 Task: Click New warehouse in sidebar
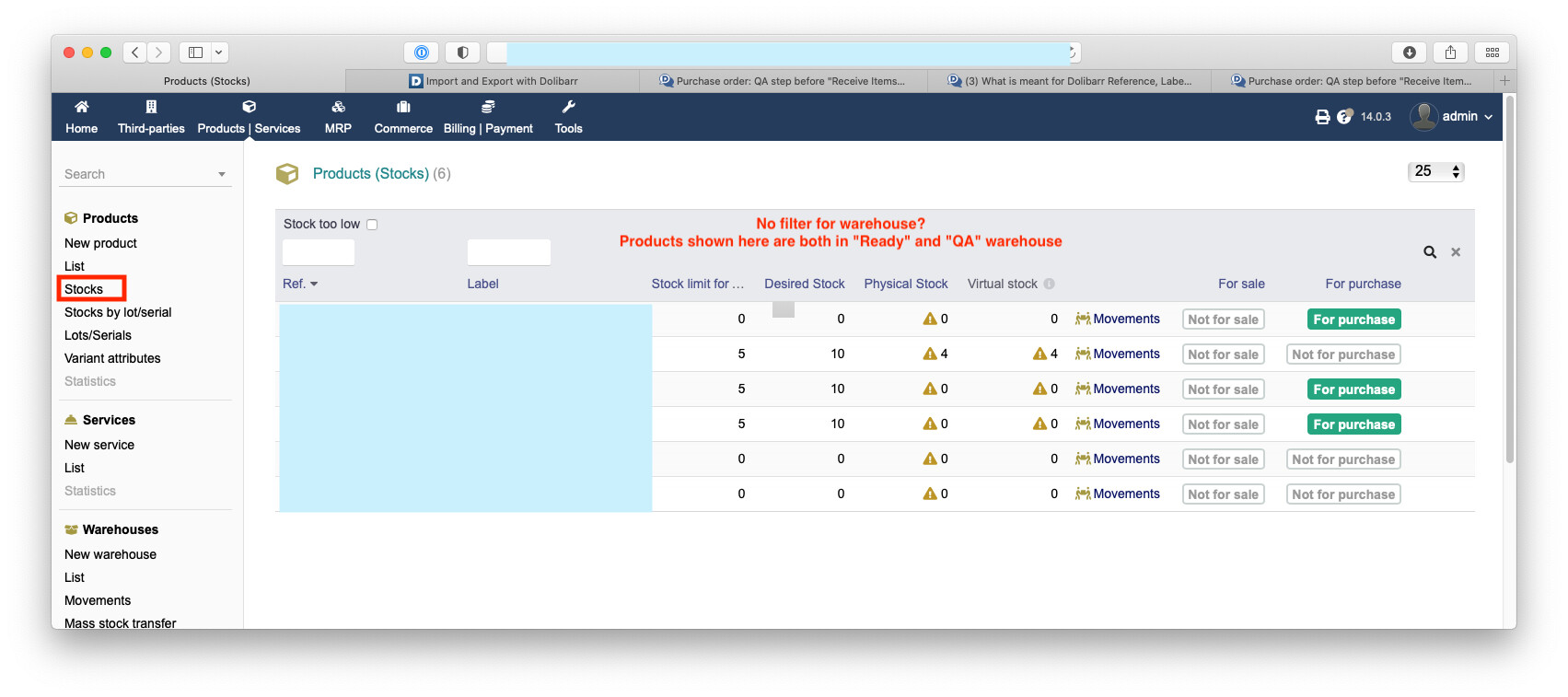coord(110,554)
